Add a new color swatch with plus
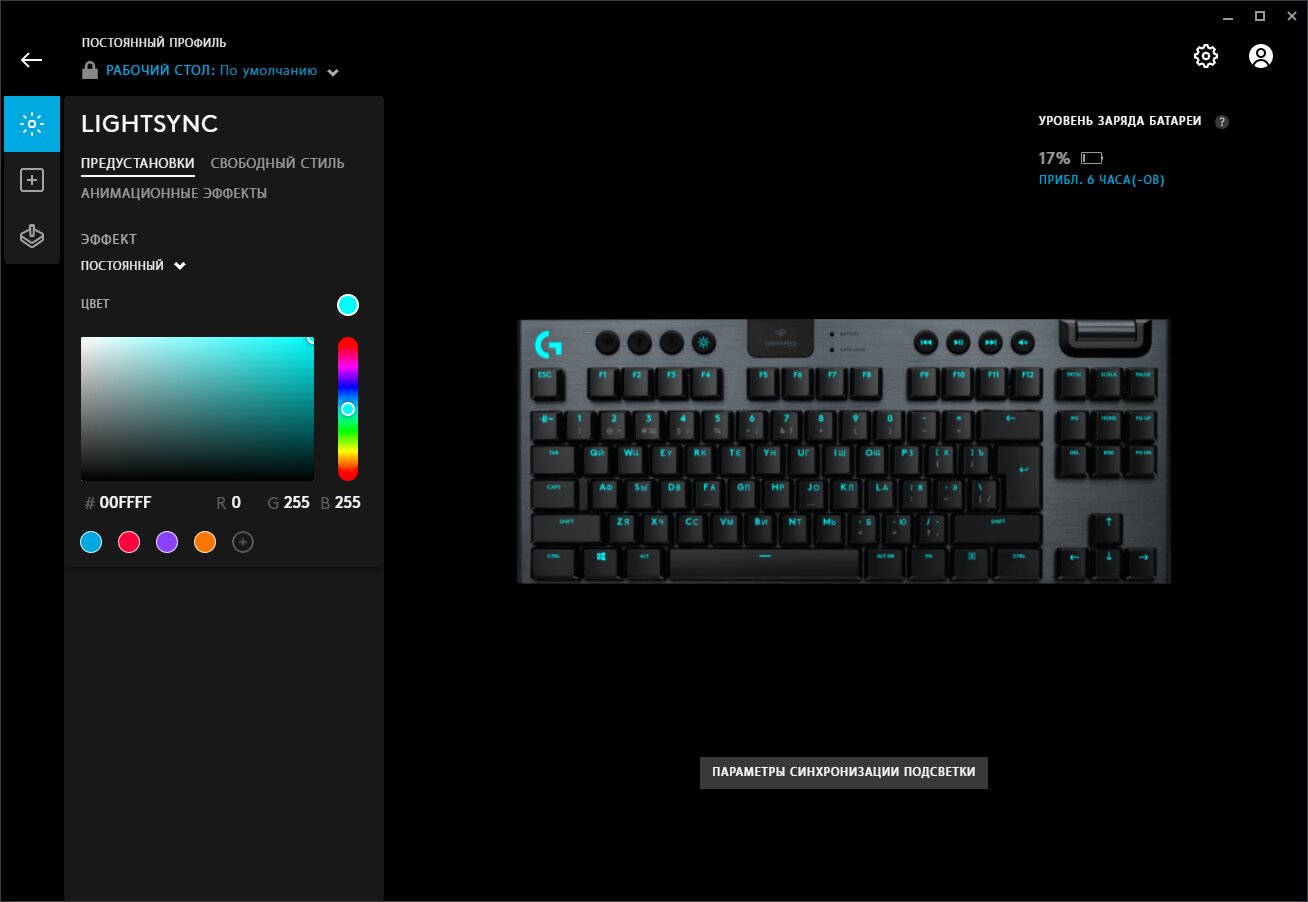Viewport: 1308px width, 902px height. pos(243,542)
